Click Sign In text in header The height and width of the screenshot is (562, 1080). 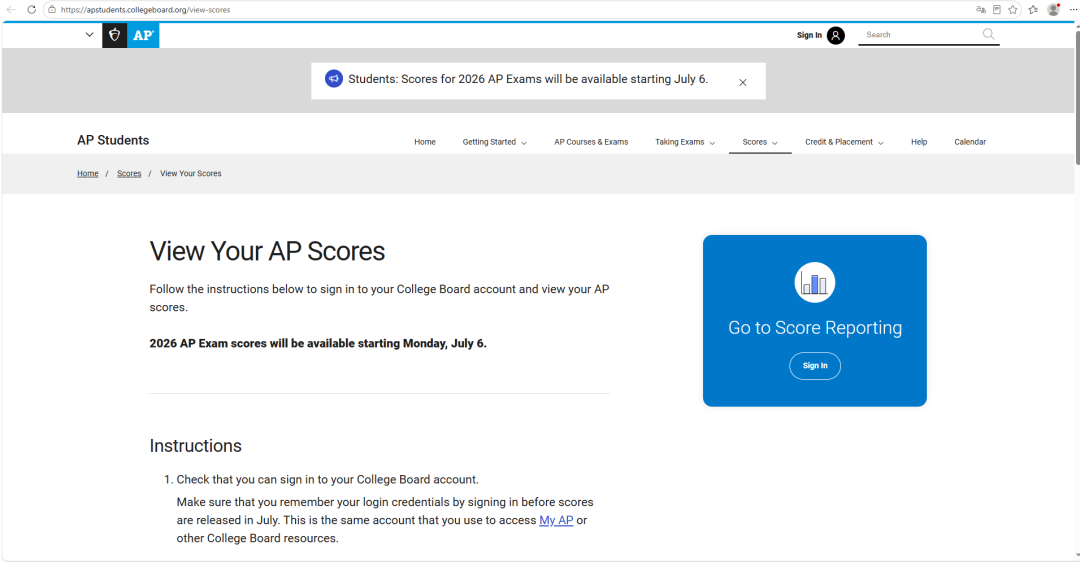pos(809,35)
